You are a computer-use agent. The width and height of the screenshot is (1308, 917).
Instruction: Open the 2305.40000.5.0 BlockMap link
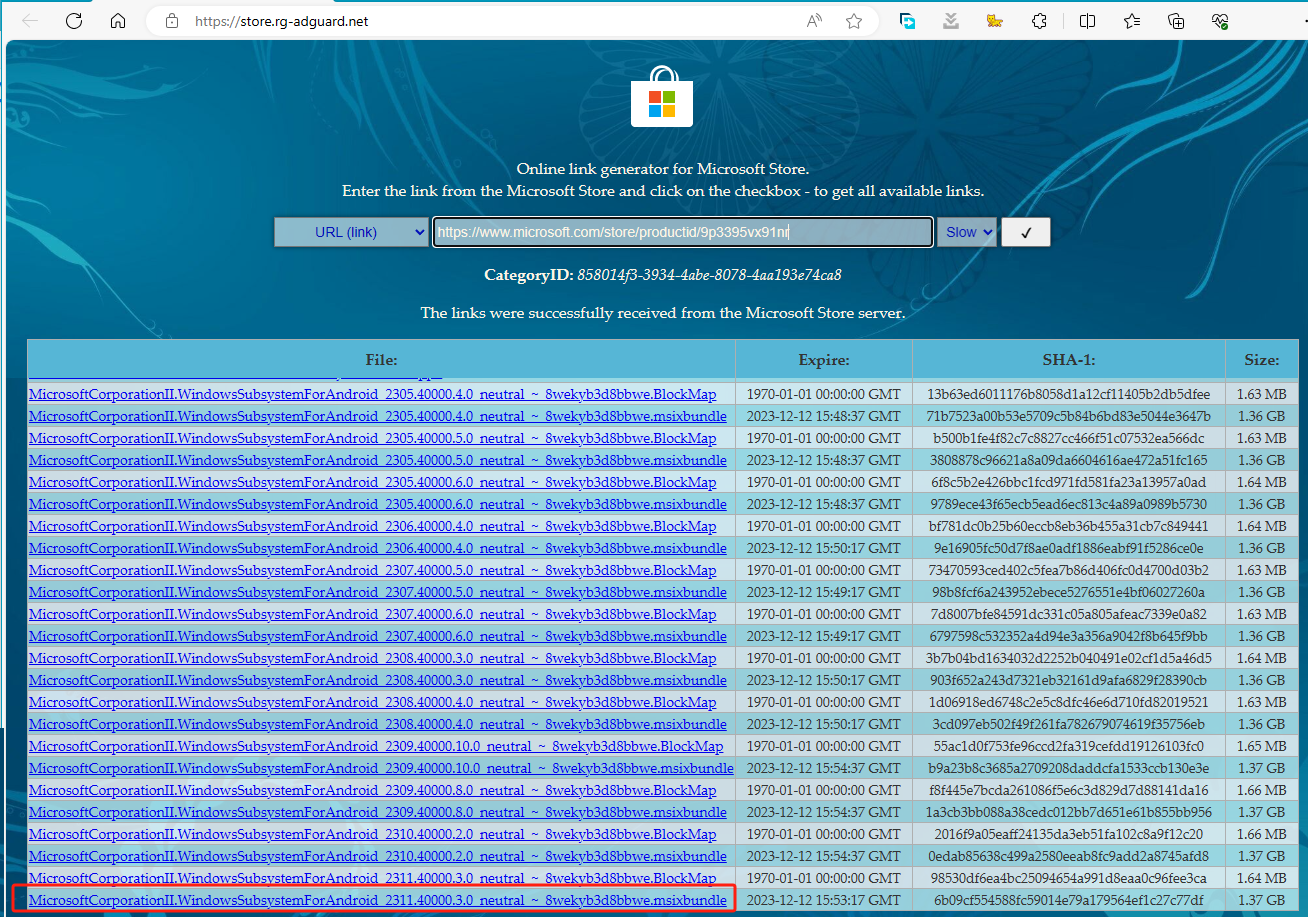click(x=373, y=438)
